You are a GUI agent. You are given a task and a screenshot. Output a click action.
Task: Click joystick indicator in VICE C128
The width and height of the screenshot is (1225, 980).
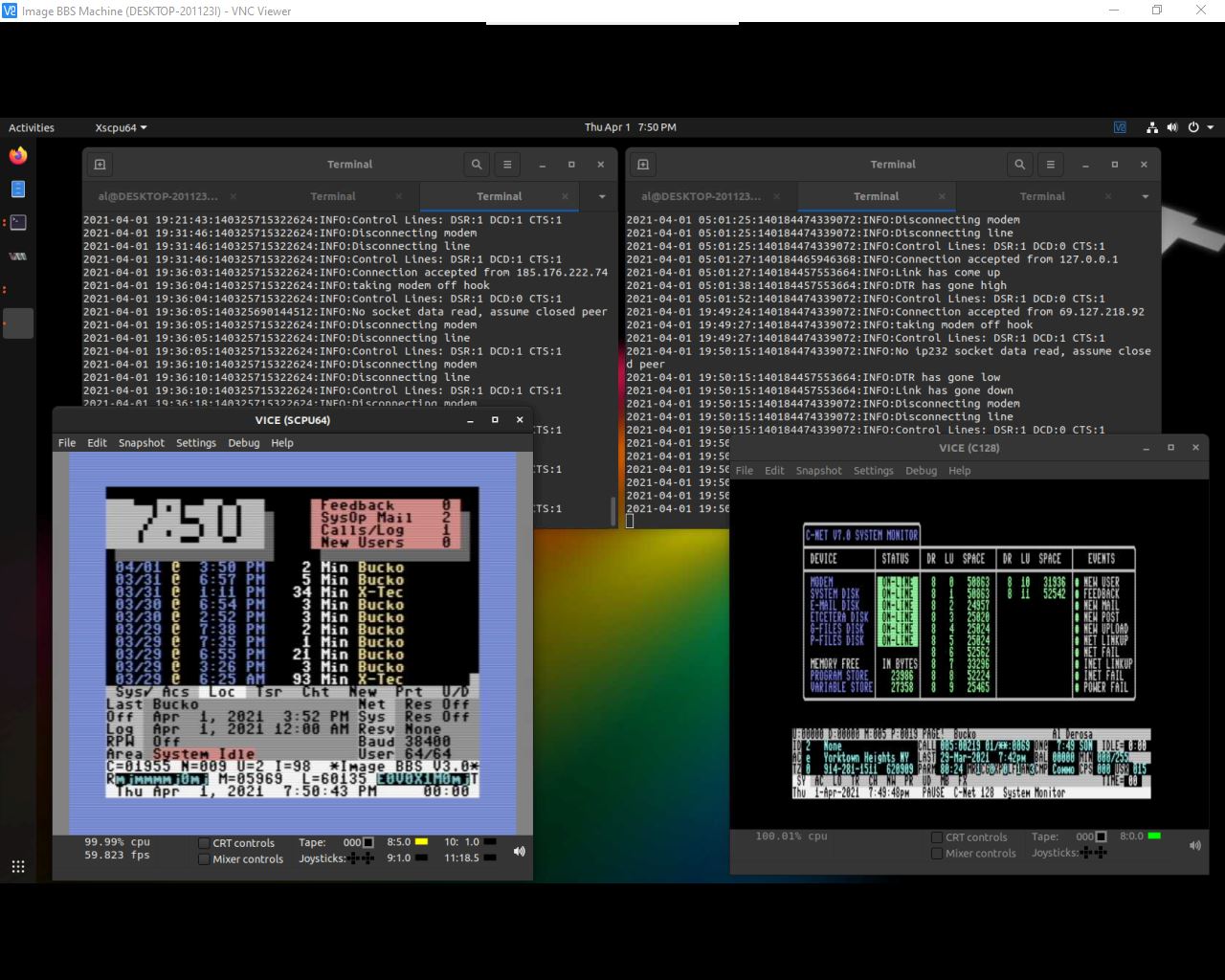pyautogui.click(x=1094, y=853)
